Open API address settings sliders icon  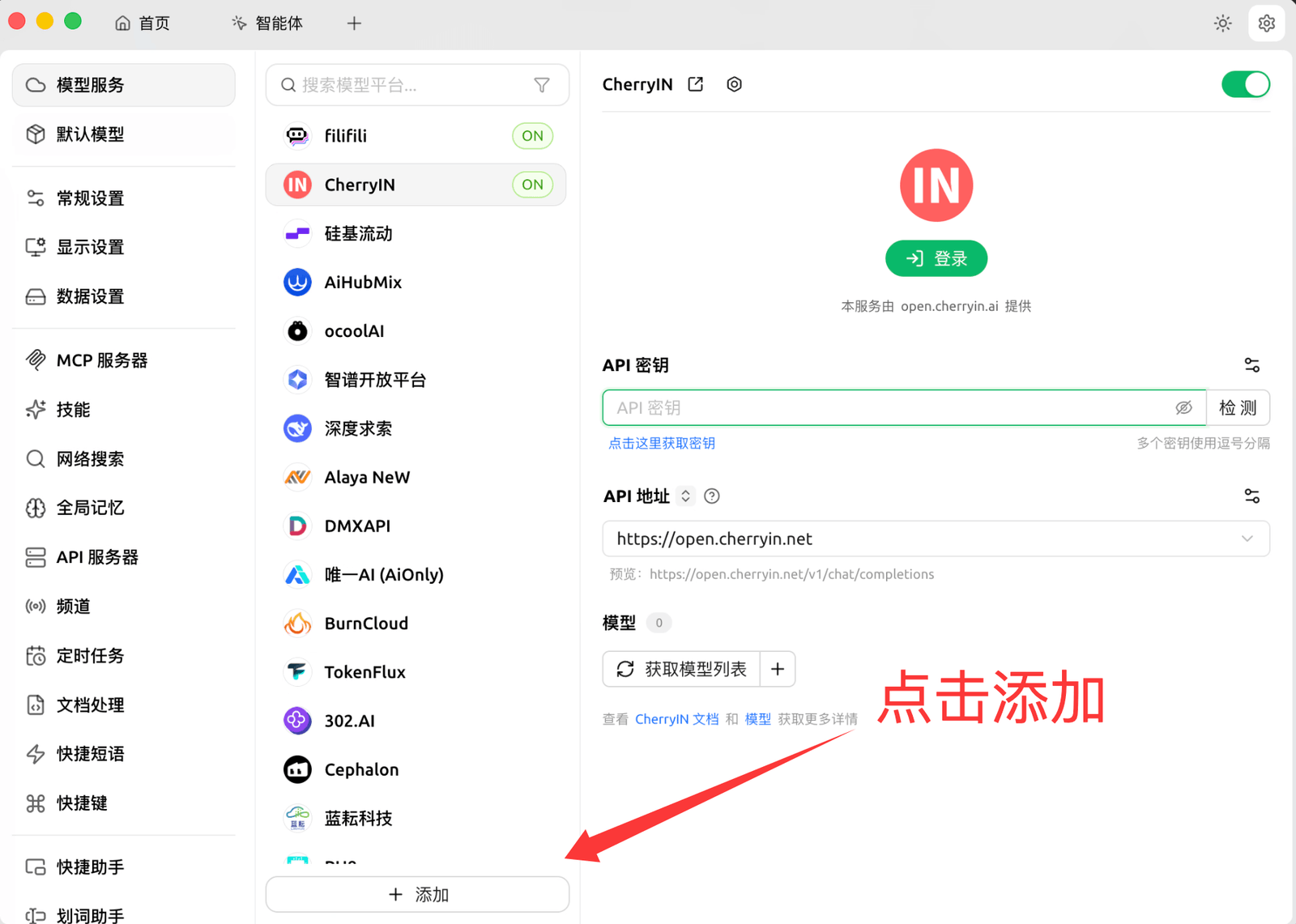(1251, 496)
